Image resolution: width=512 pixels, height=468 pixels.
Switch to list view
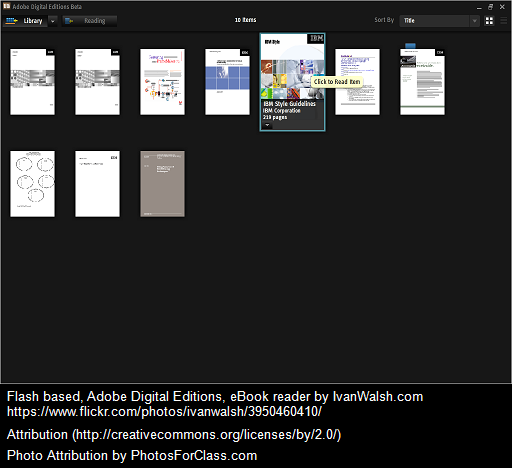click(503, 21)
